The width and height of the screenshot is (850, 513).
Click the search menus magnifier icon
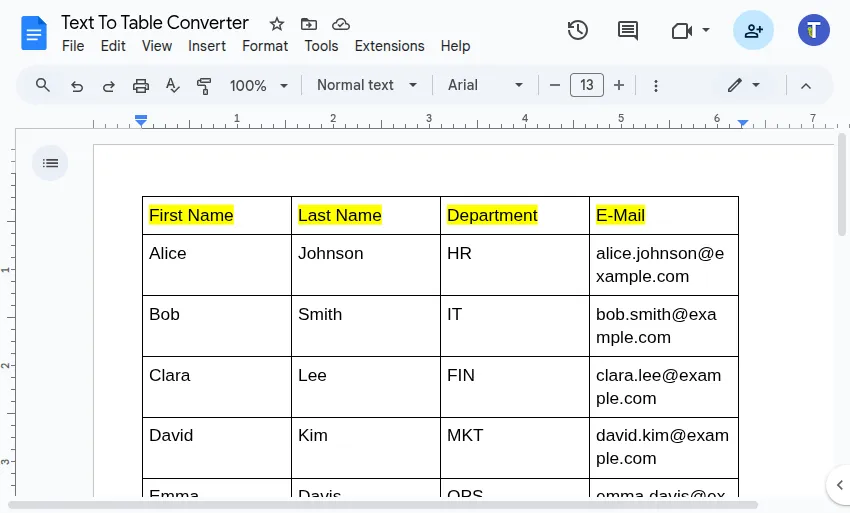click(42, 85)
